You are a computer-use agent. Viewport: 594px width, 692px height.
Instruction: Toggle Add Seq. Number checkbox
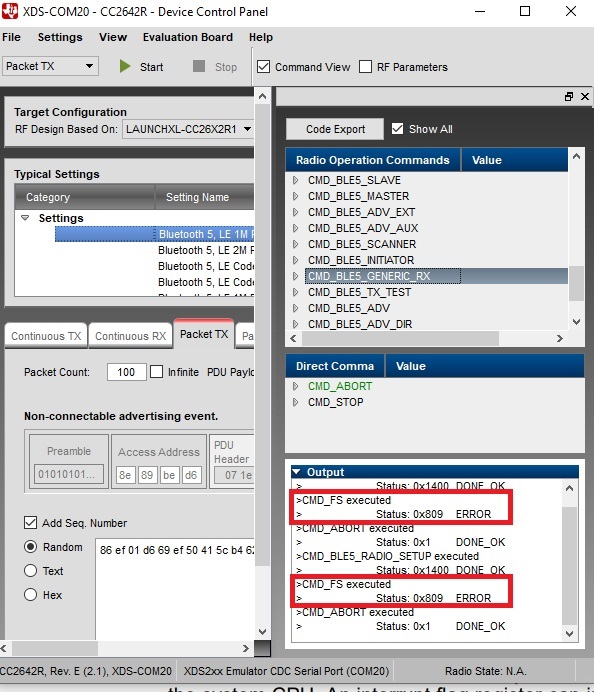[x=30, y=523]
